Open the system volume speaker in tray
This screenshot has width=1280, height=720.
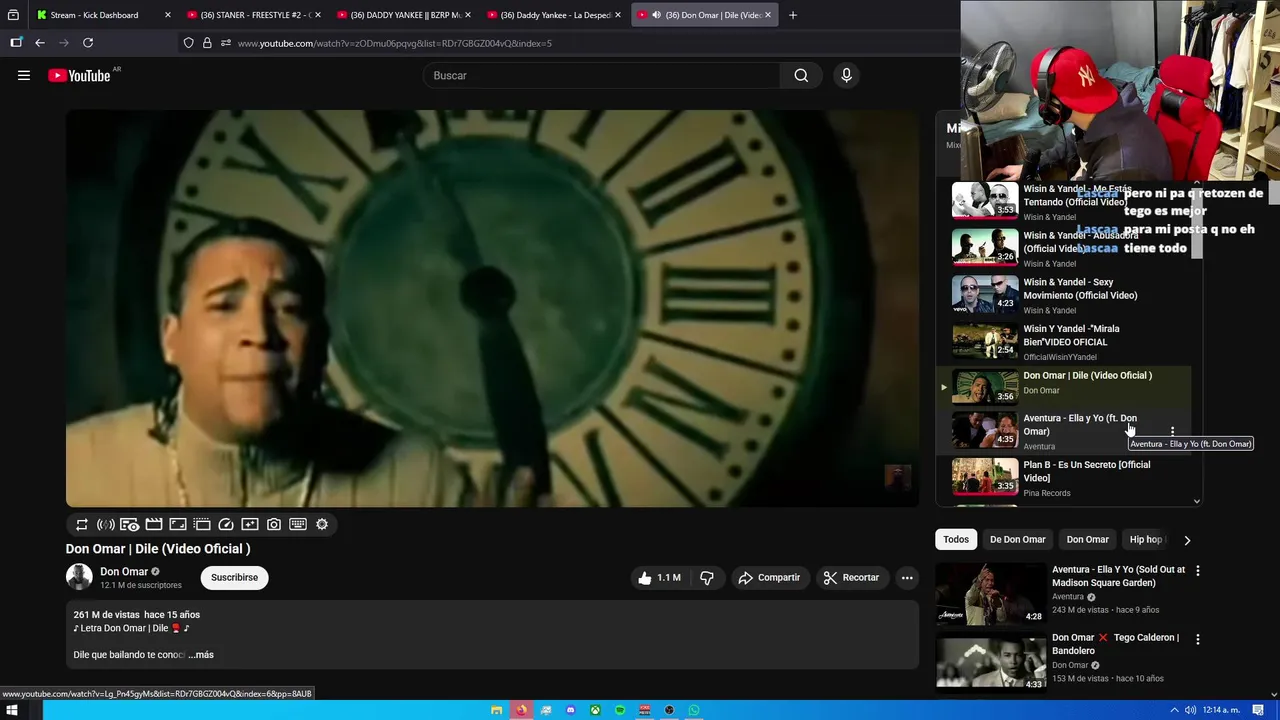click(1190, 710)
